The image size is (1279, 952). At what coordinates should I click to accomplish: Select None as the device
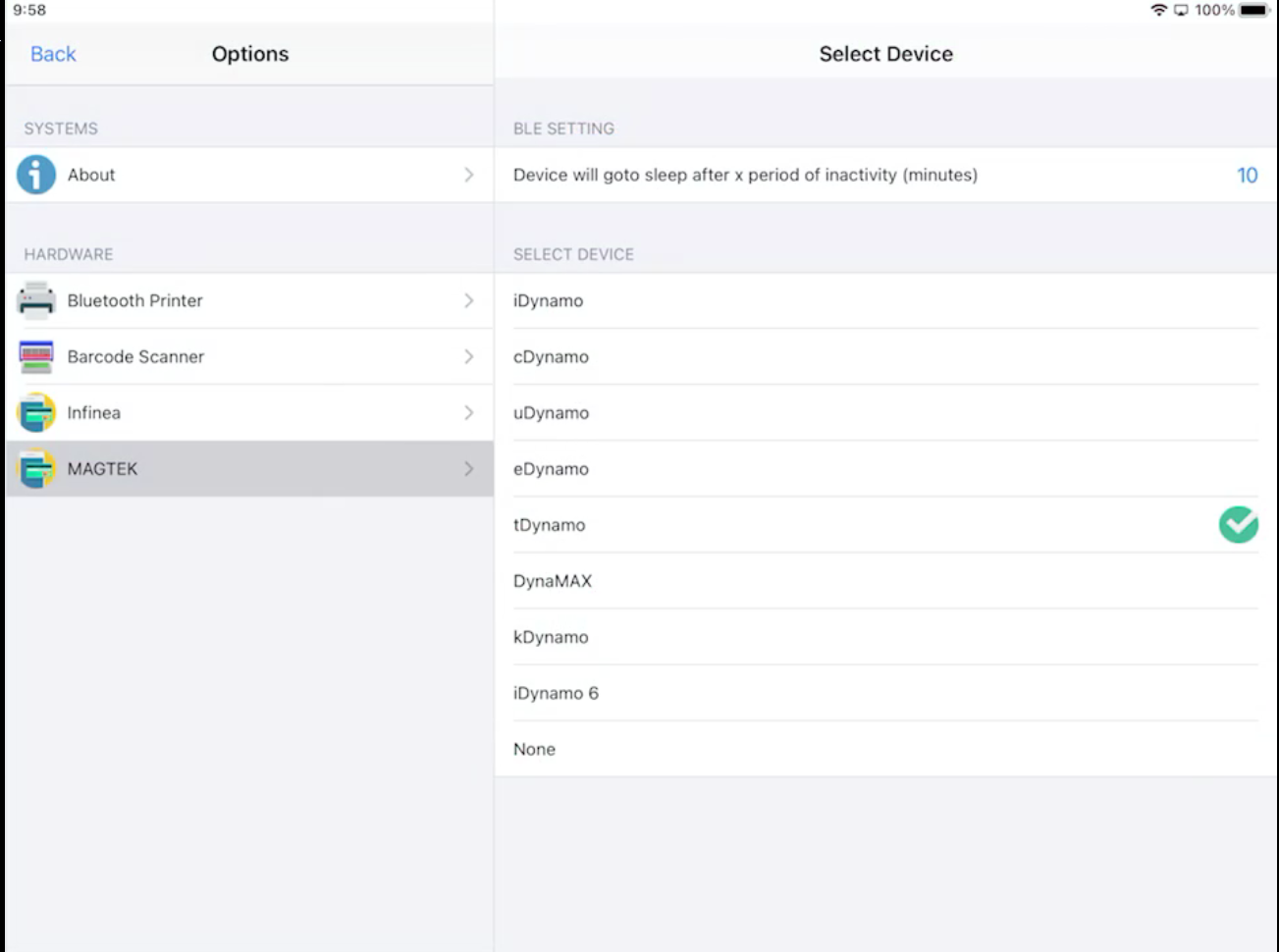pos(885,748)
